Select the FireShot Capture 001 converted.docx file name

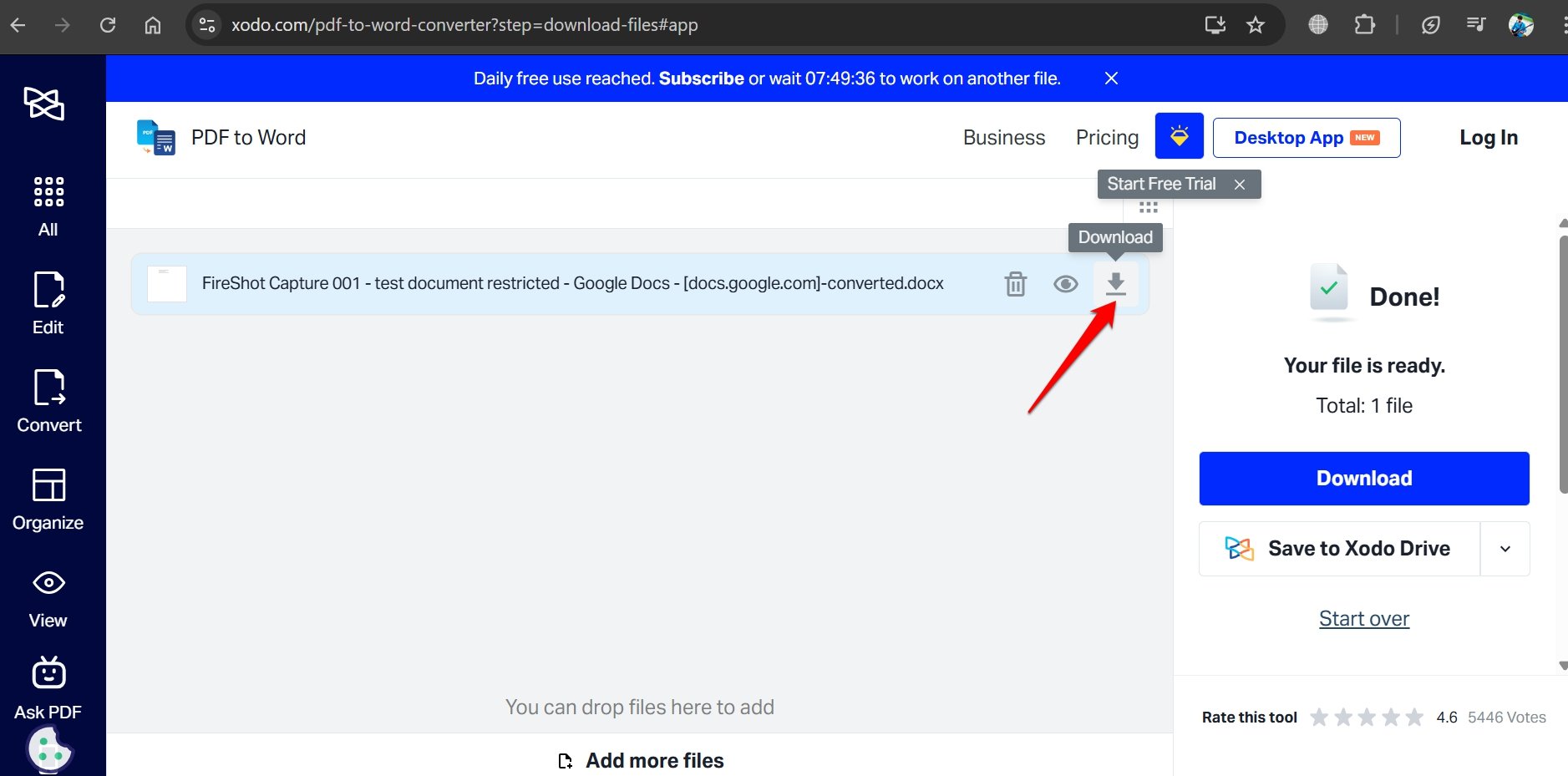click(x=573, y=284)
